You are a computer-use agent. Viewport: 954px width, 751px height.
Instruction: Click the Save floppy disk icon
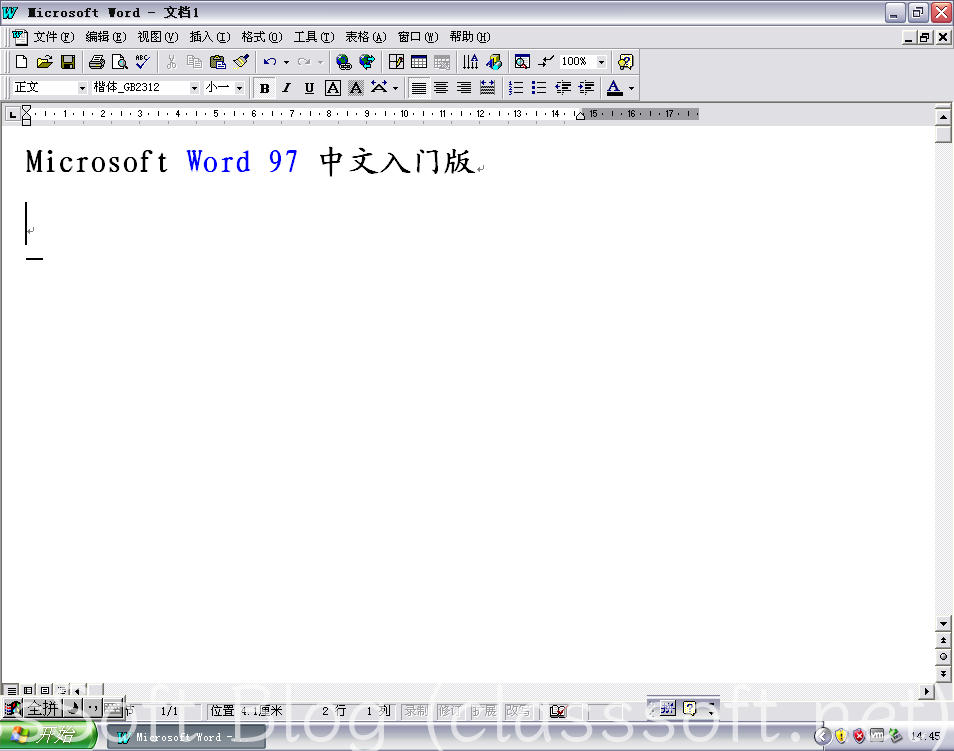tap(68, 62)
